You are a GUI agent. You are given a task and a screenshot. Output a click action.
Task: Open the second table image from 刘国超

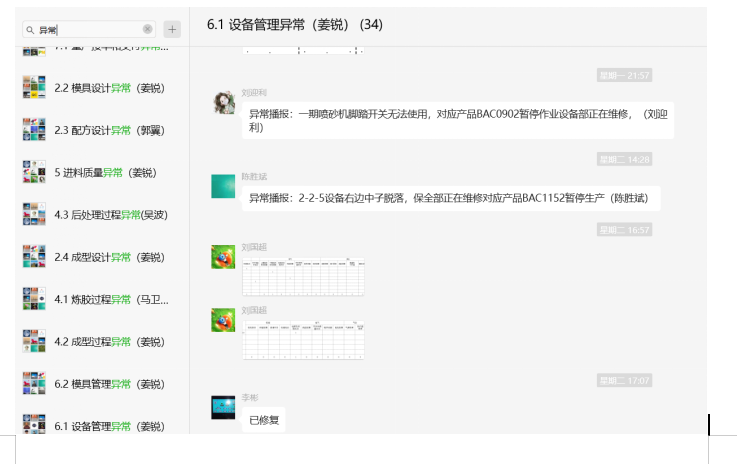(303, 339)
